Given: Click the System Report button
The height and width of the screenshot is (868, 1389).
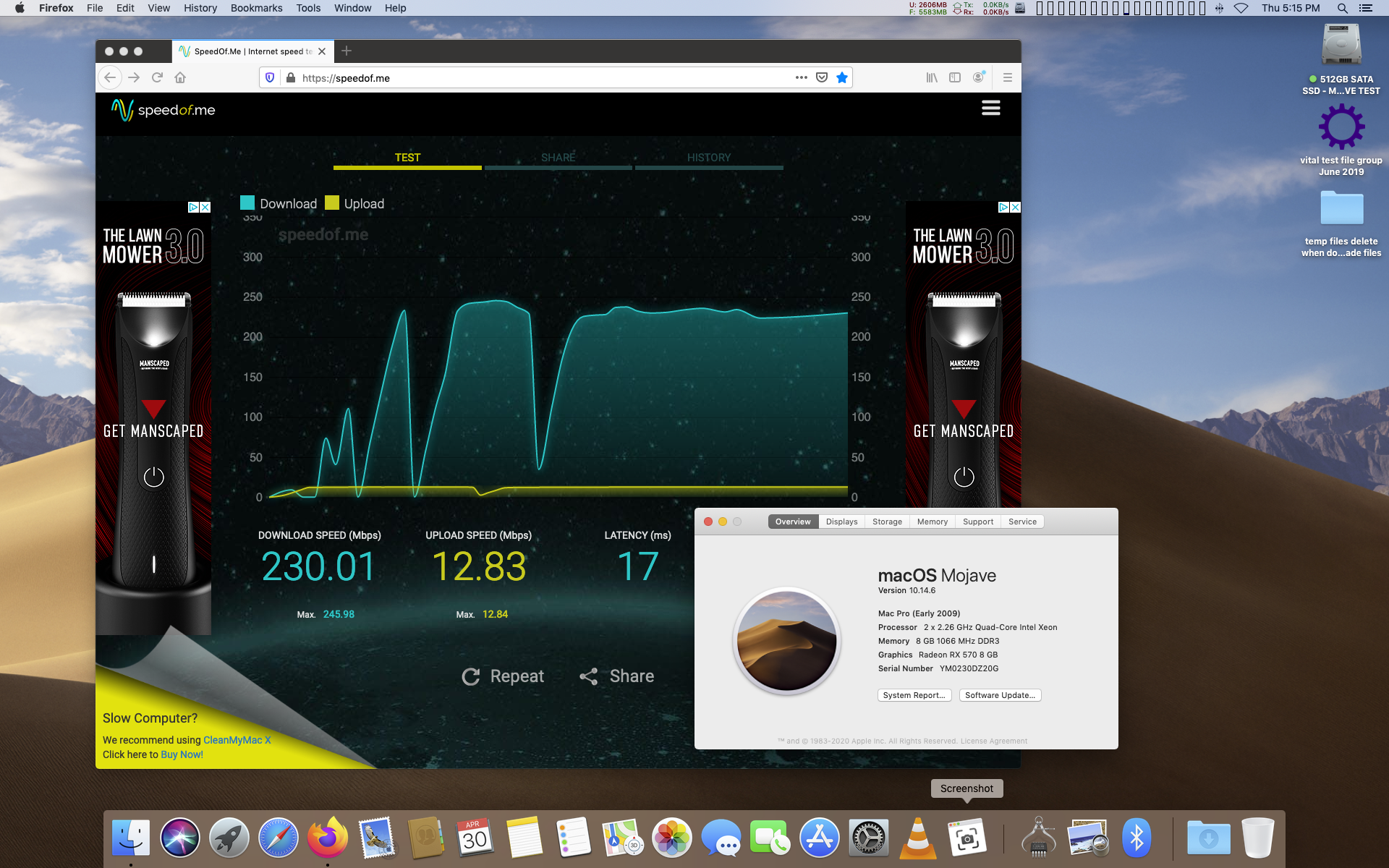Looking at the screenshot, I should coord(914,695).
